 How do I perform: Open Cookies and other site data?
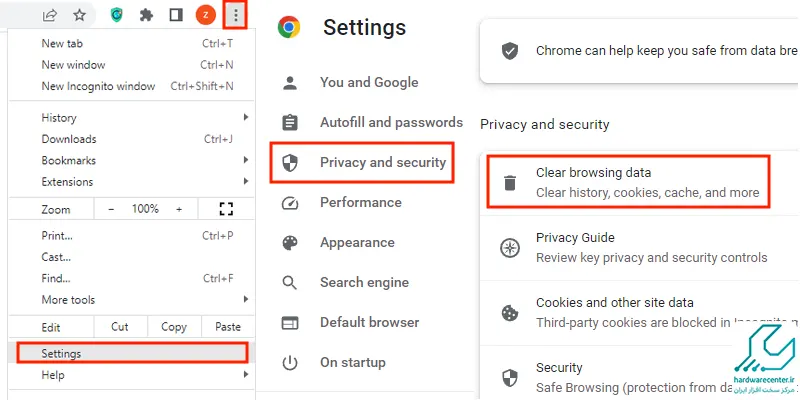[x=639, y=312]
